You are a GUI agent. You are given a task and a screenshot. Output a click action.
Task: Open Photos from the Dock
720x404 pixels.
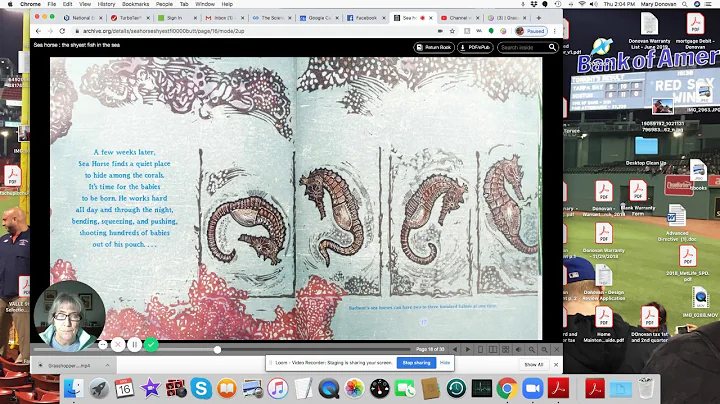coord(354,388)
